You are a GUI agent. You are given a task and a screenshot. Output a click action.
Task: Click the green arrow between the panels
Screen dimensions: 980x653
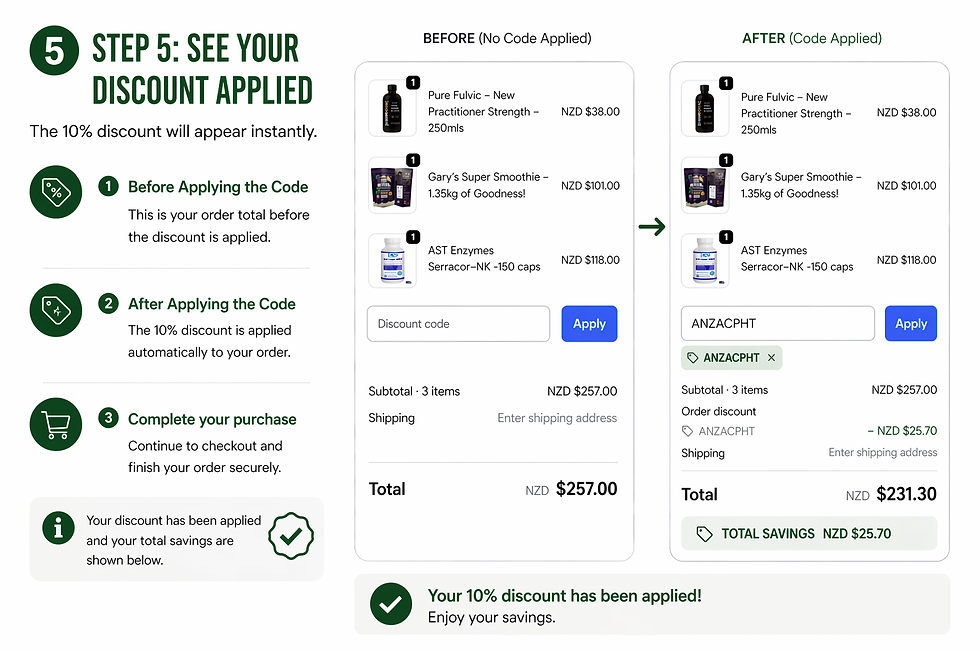pyautogui.click(x=652, y=228)
